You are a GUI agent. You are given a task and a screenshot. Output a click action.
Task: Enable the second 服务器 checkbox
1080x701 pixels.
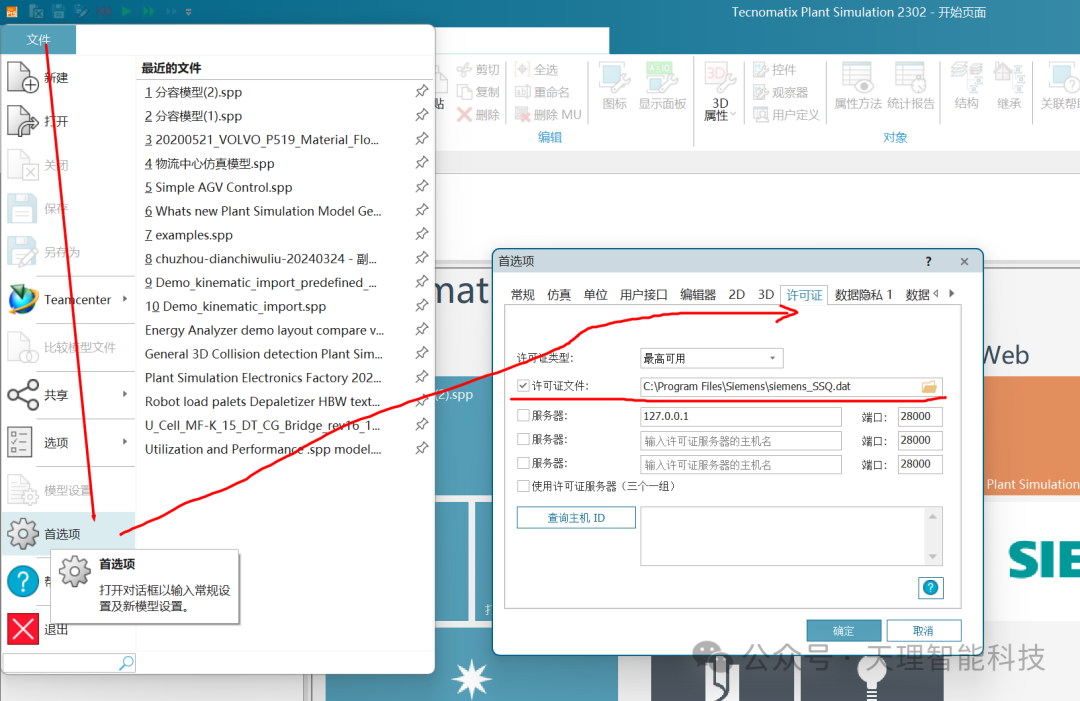(523, 439)
